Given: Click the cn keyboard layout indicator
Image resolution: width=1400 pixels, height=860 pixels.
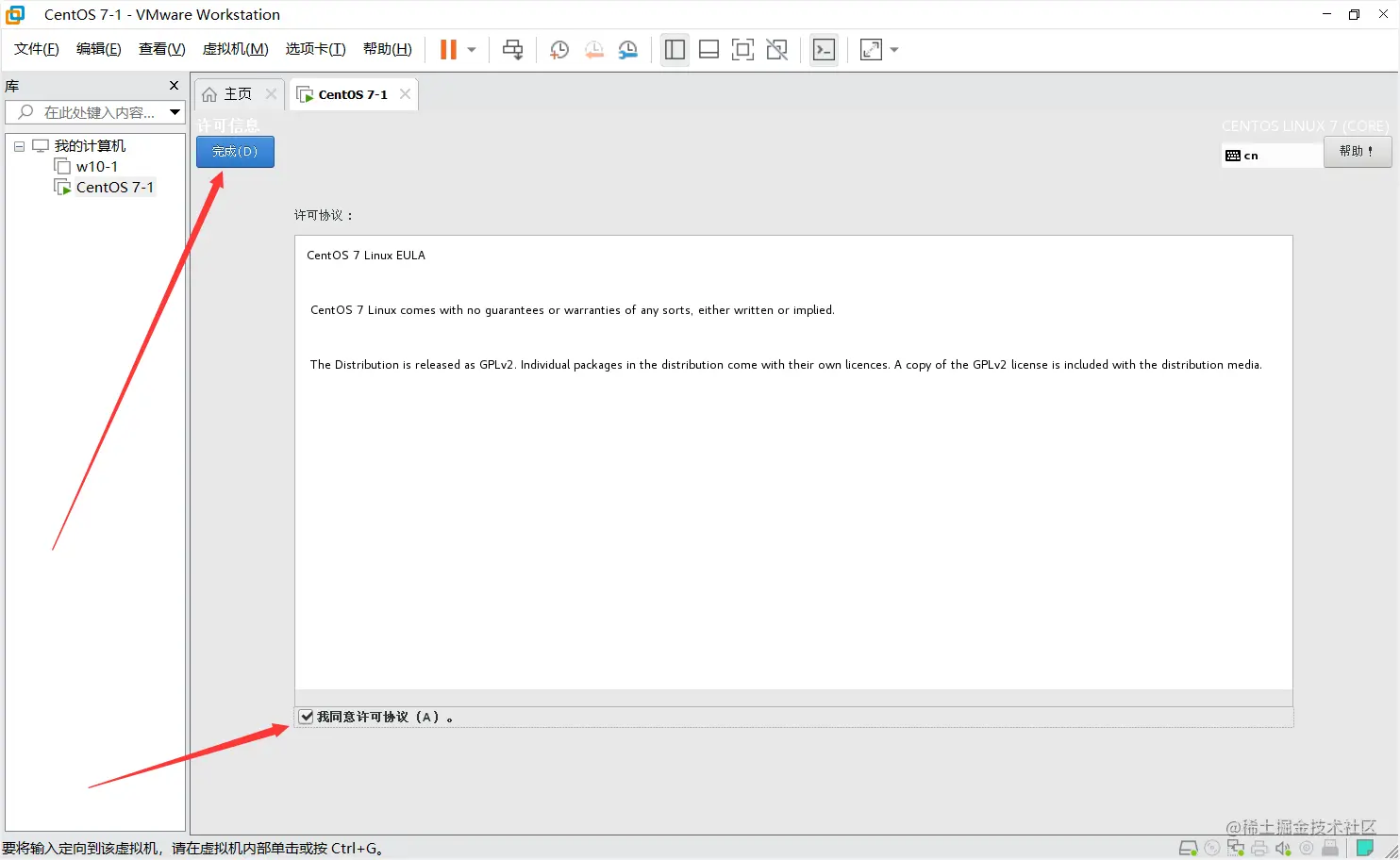Looking at the screenshot, I should click(x=1272, y=156).
